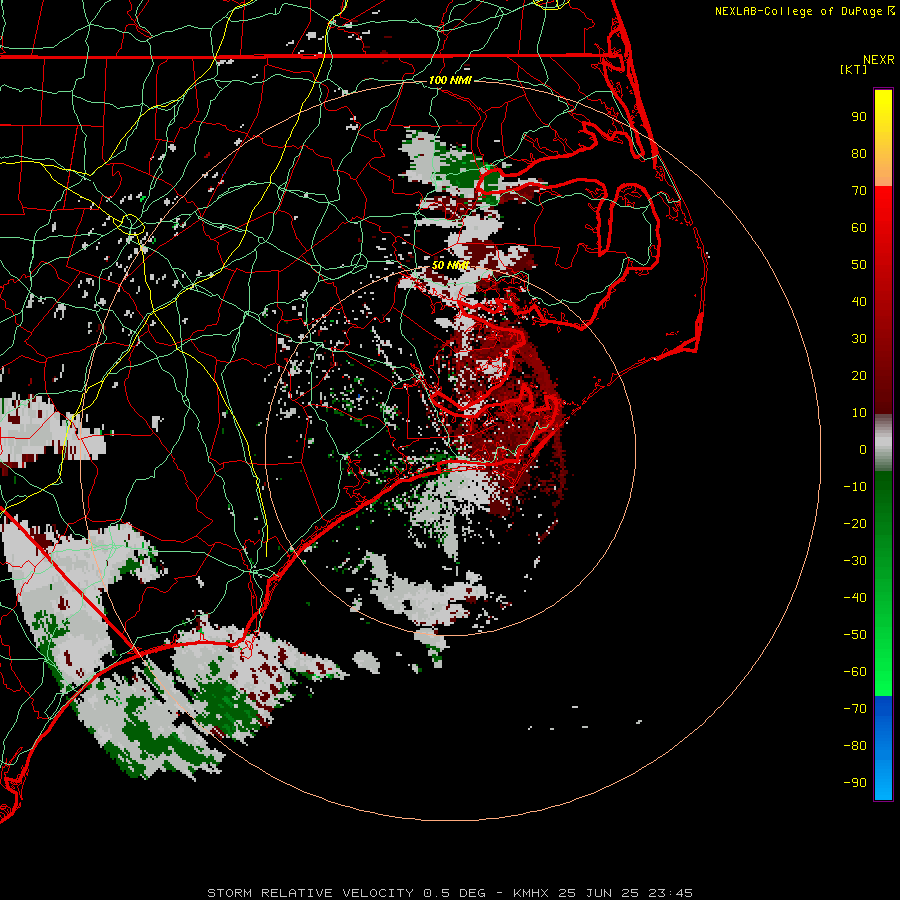Select the 60 knot scale label

[859, 227]
